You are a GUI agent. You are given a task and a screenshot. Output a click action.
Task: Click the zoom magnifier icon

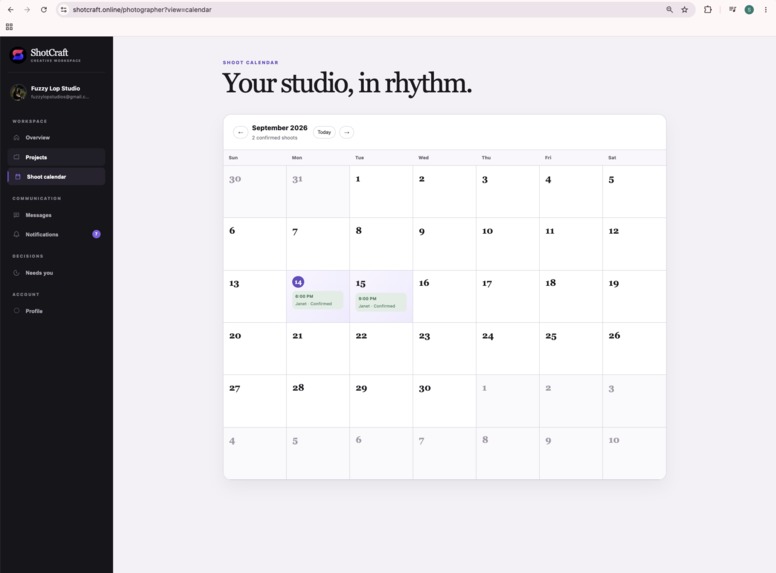tap(669, 9)
